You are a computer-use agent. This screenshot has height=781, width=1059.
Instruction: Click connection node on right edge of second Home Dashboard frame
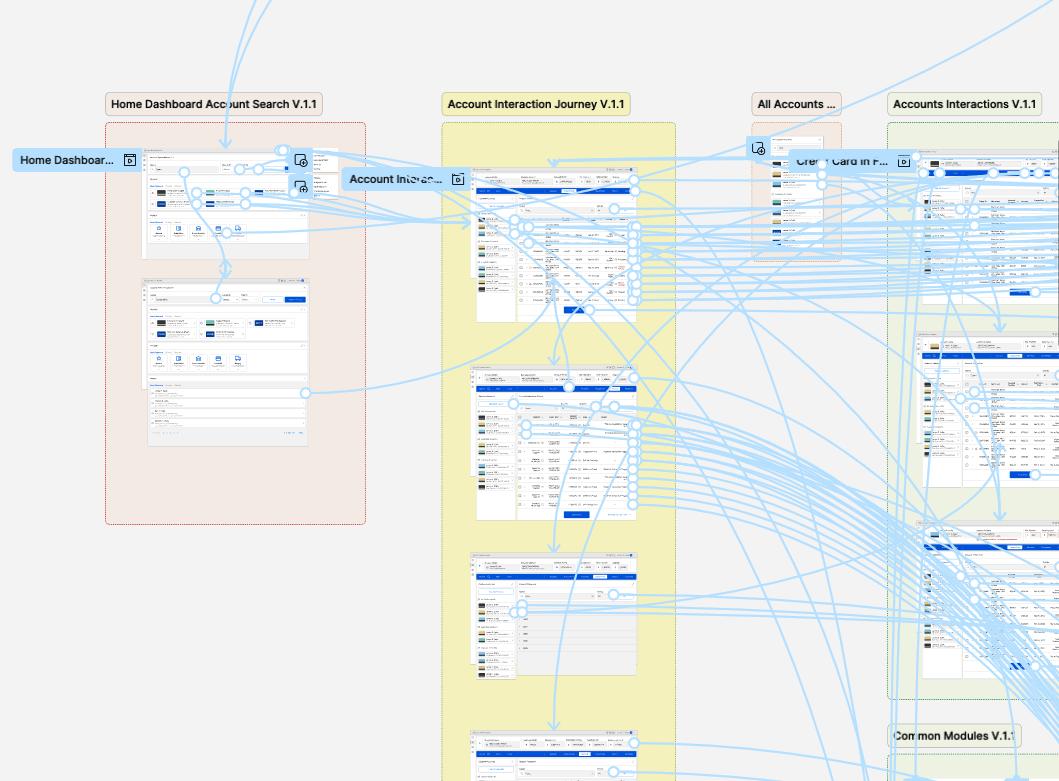[306, 393]
